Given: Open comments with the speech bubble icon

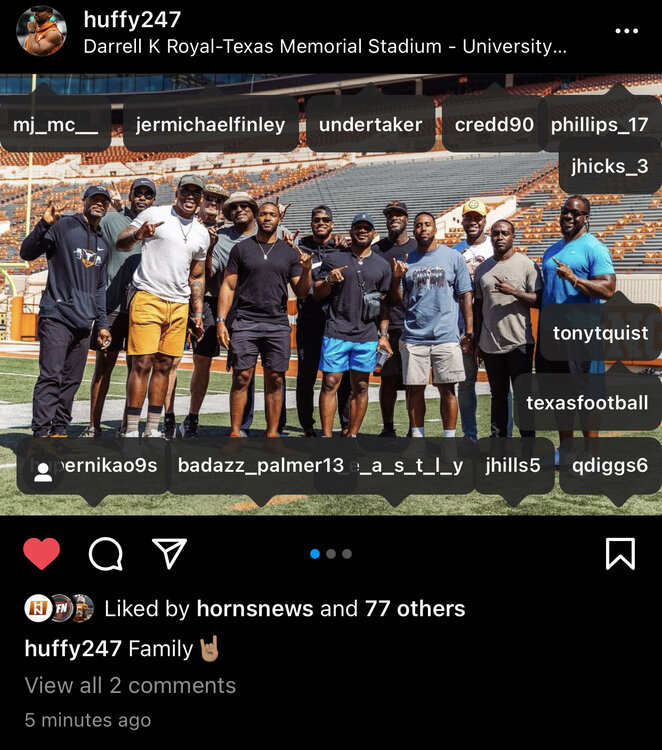Looking at the screenshot, I should (x=106, y=554).
